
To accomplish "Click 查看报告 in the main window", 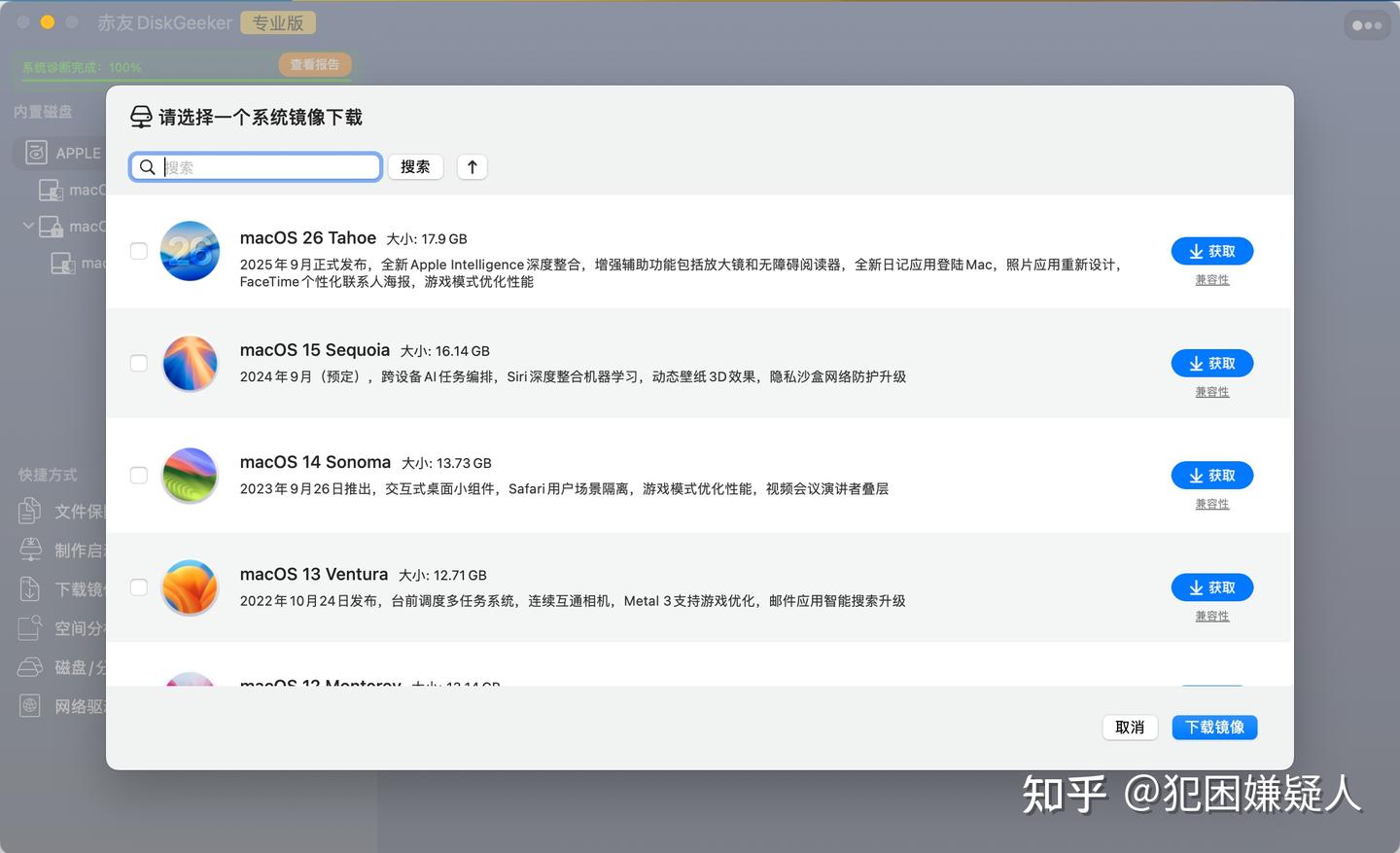I will click(315, 64).
